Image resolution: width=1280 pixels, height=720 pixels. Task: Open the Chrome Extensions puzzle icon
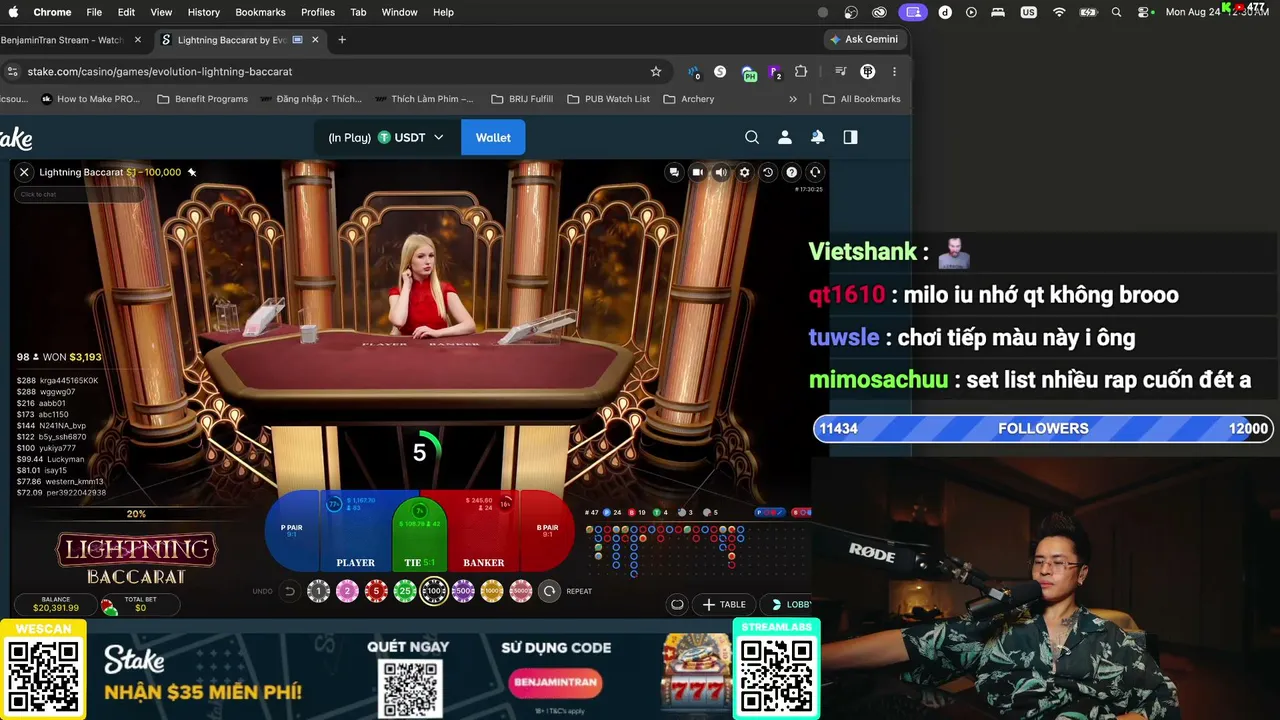pos(801,71)
